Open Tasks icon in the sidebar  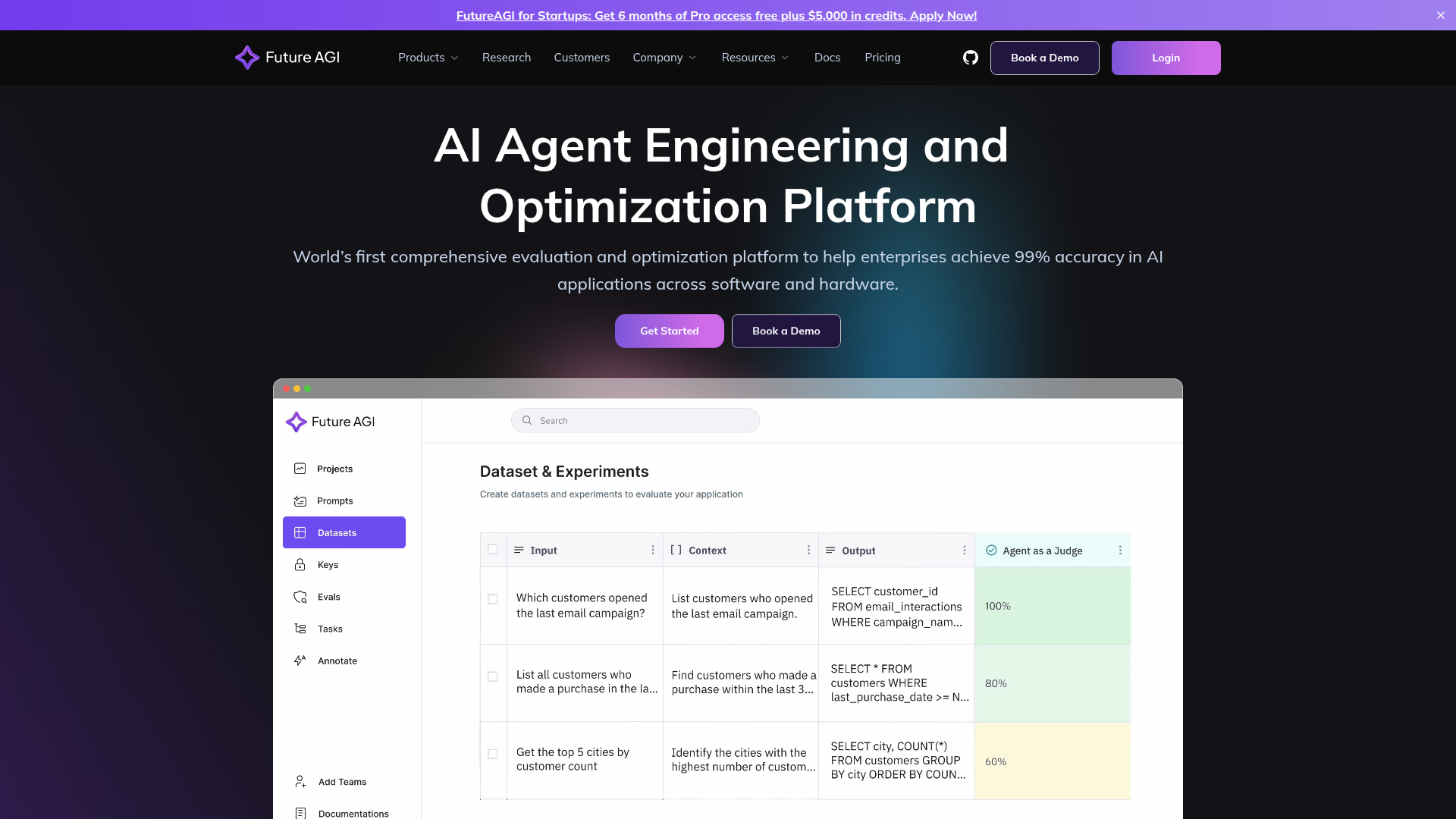tap(300, 629)
